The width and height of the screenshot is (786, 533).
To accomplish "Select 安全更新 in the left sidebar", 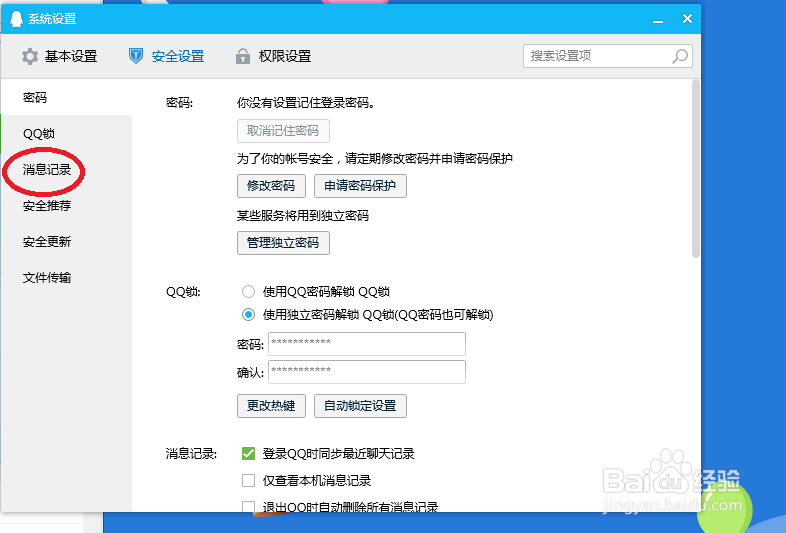I will [66, 242].
